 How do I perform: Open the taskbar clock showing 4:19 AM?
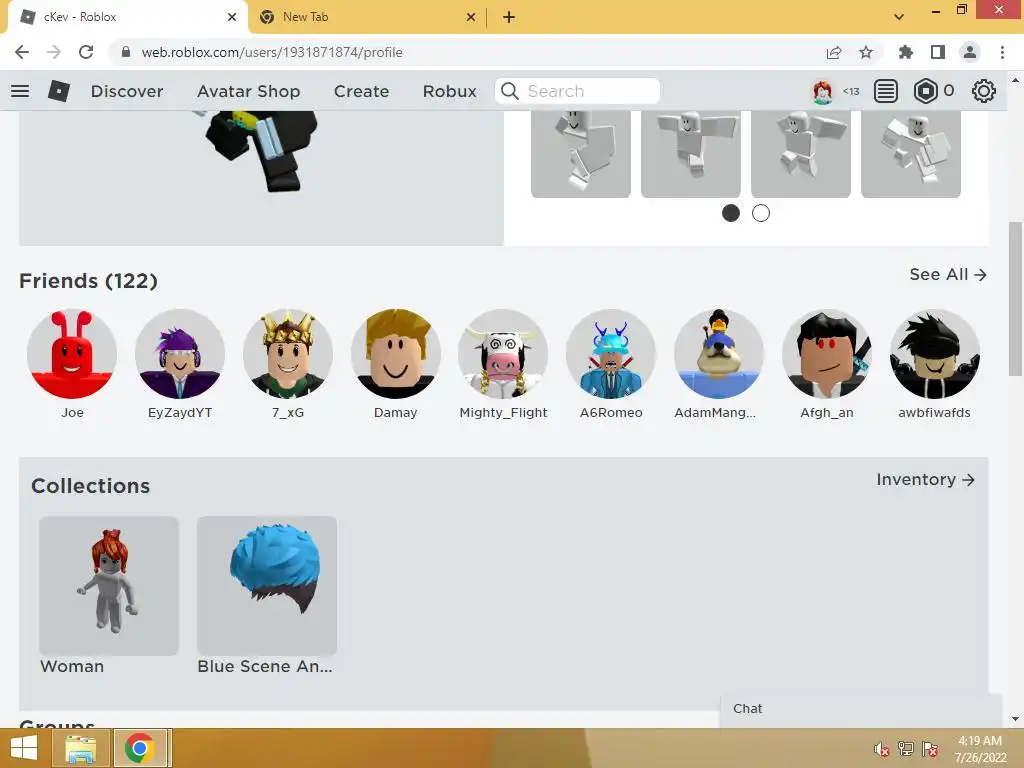click(x=980, y=748)
